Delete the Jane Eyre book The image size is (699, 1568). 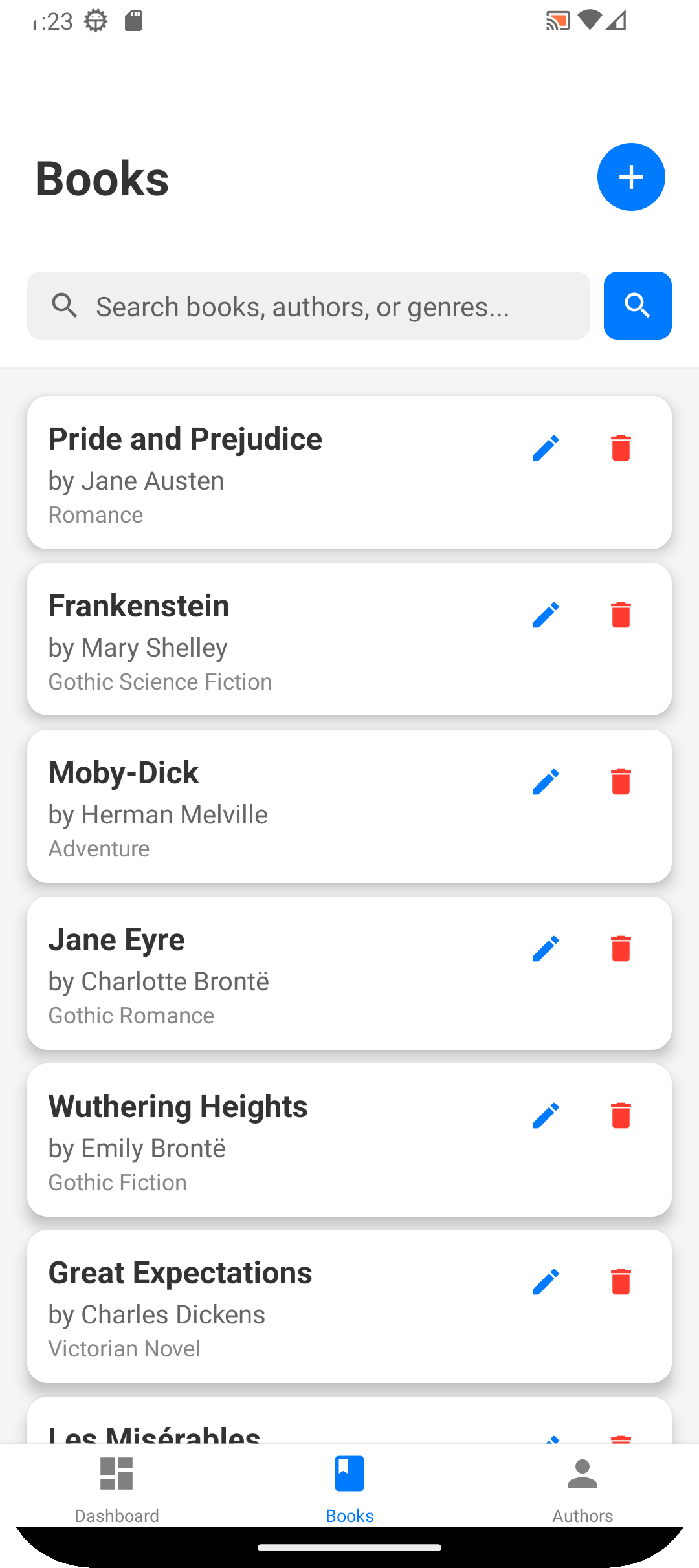pos(621,948)
